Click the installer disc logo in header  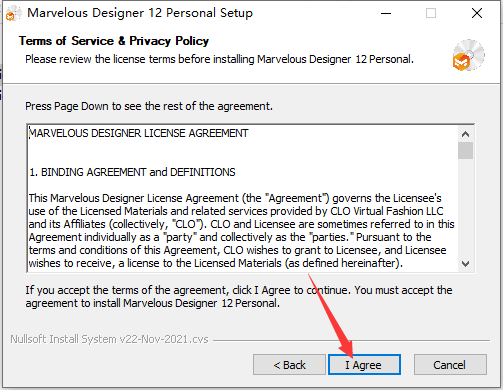468,55
